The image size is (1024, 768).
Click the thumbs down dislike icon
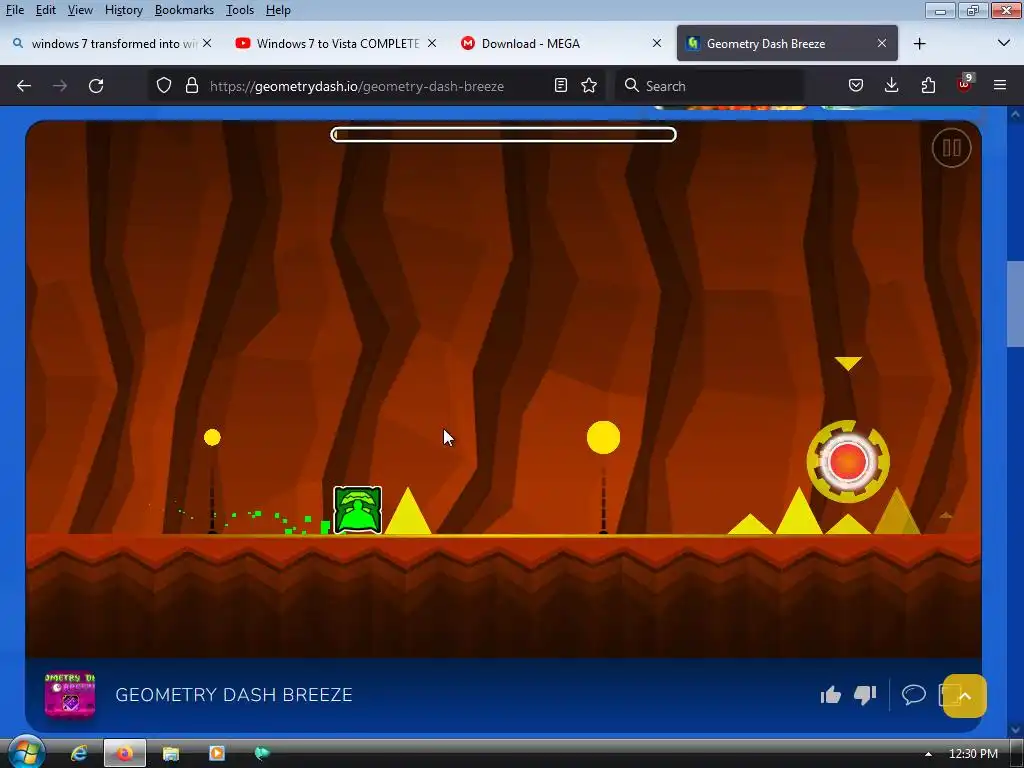pos(865,695)
